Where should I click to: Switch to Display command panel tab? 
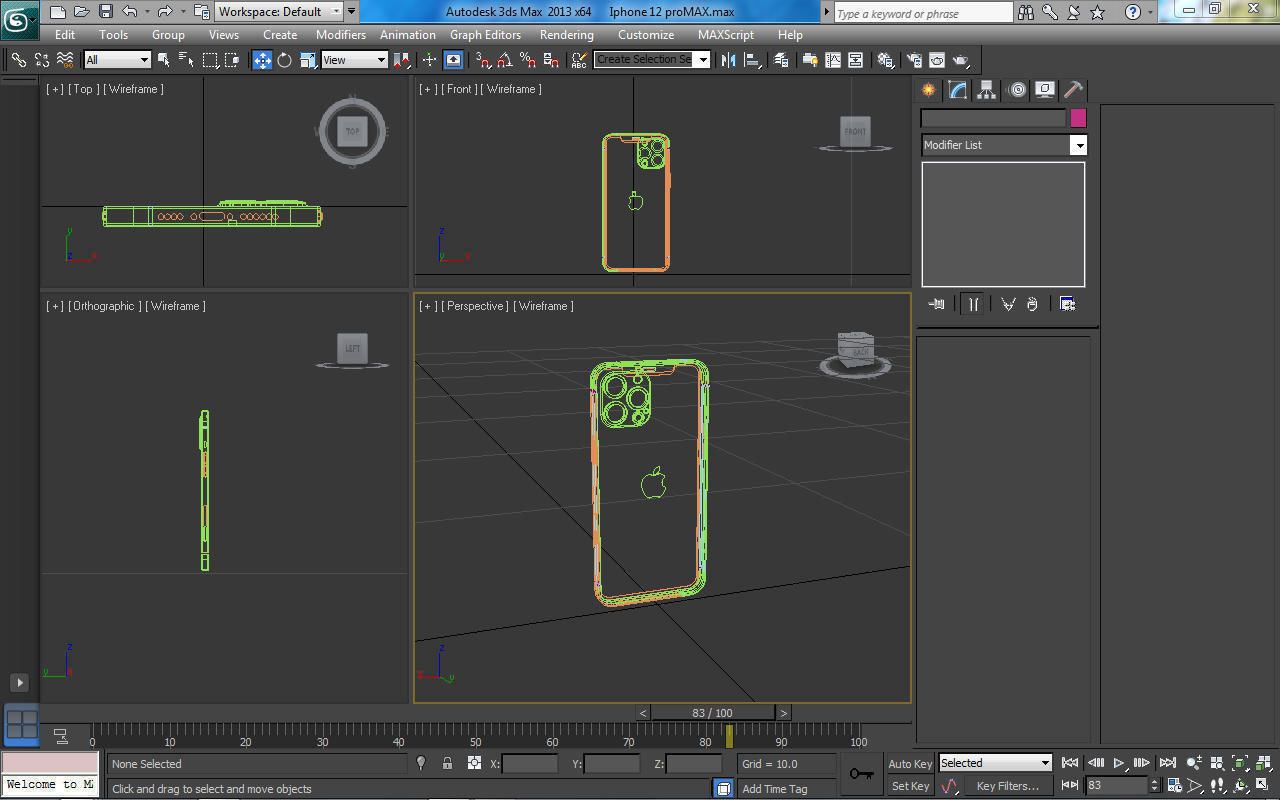pos(1045,90)
